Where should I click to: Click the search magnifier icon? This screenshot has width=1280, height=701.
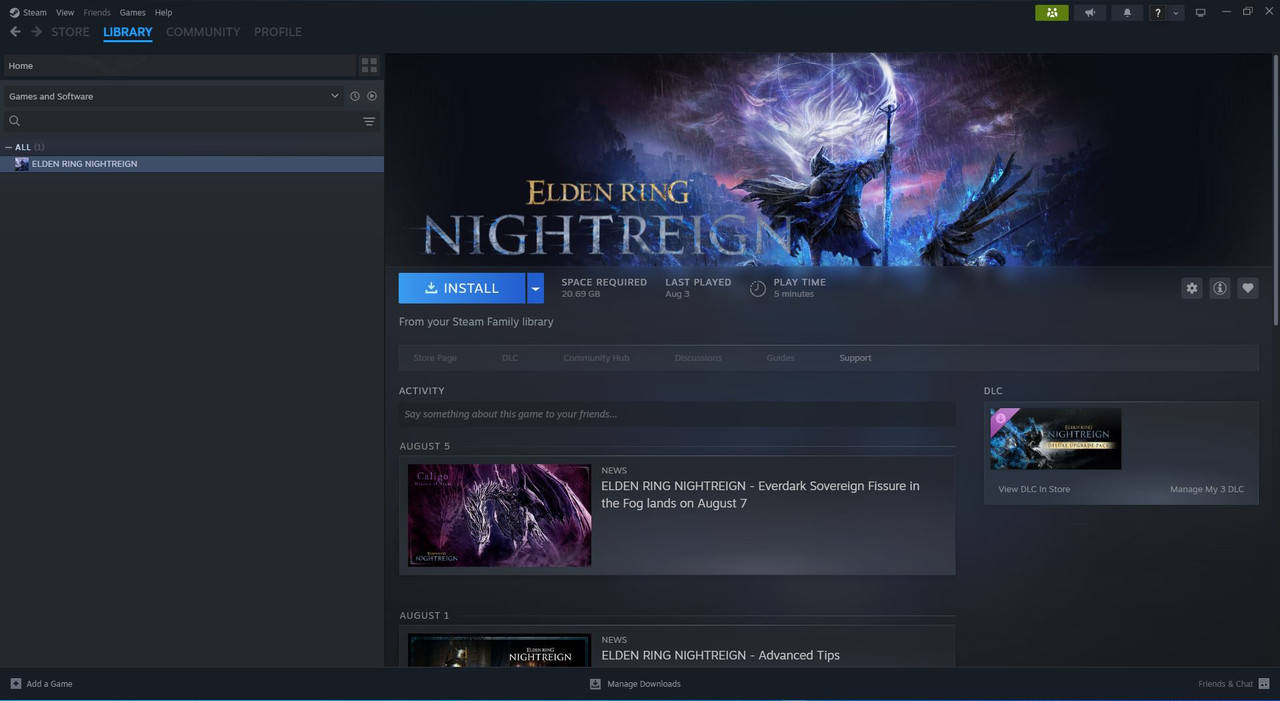coord(15,121)
